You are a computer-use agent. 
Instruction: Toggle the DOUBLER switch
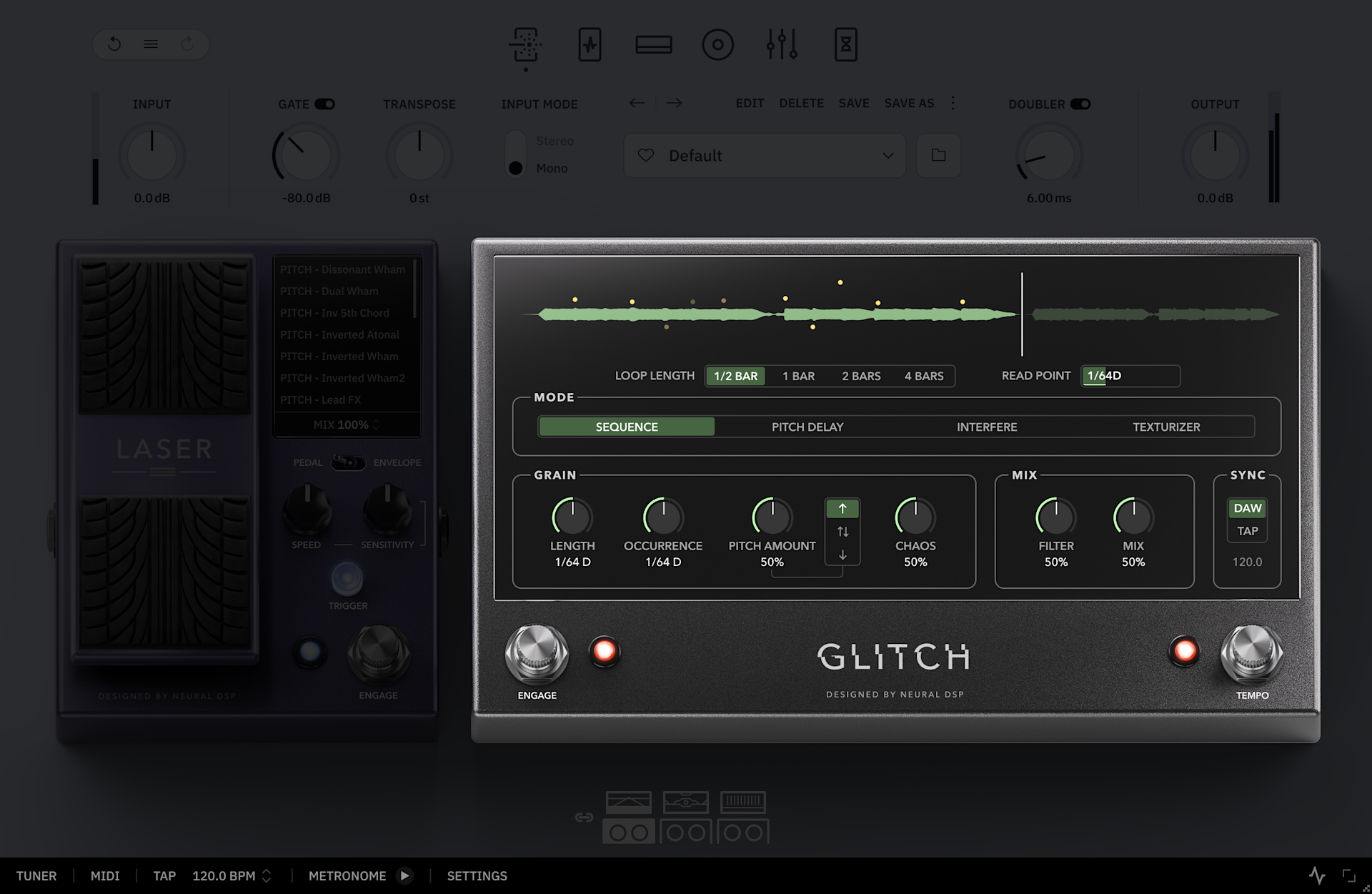[1080, 104]
